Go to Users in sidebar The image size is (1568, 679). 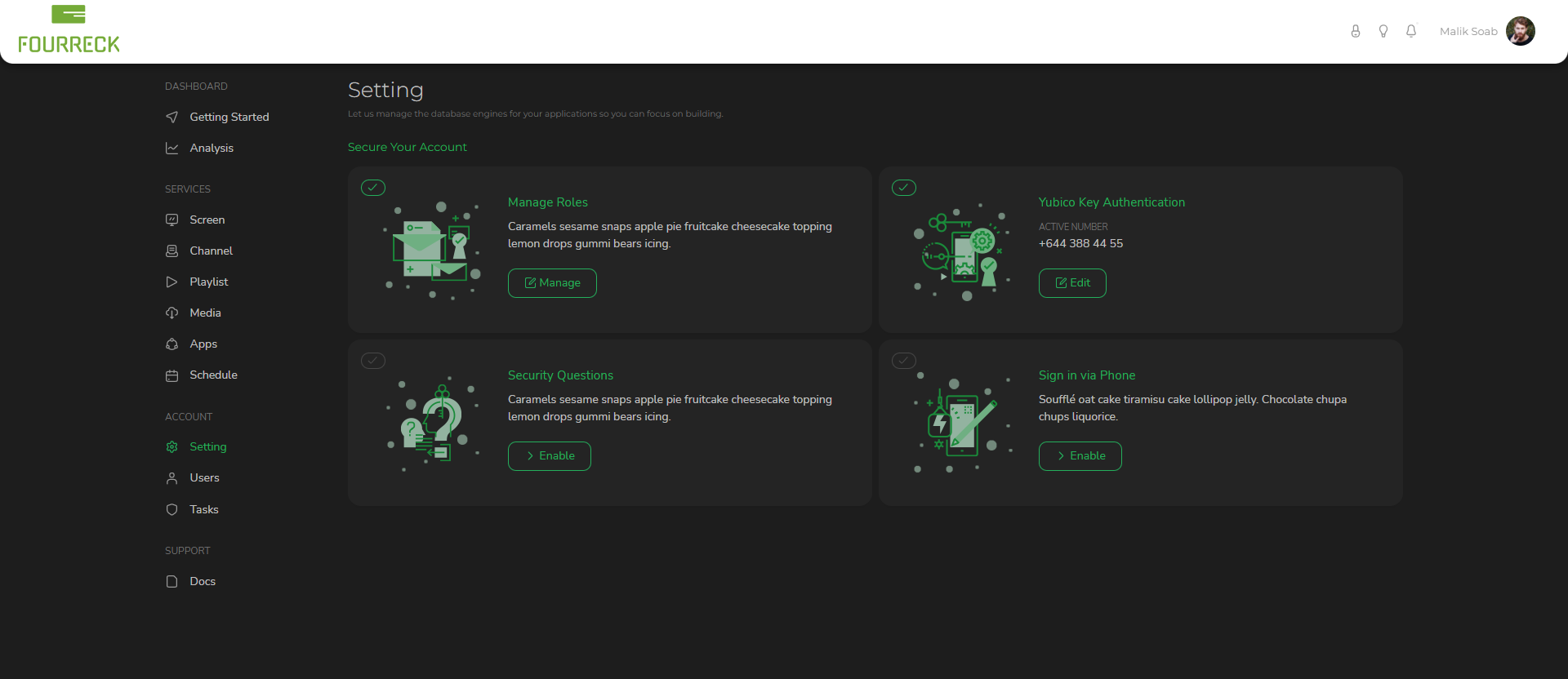(x=204, y=478)
